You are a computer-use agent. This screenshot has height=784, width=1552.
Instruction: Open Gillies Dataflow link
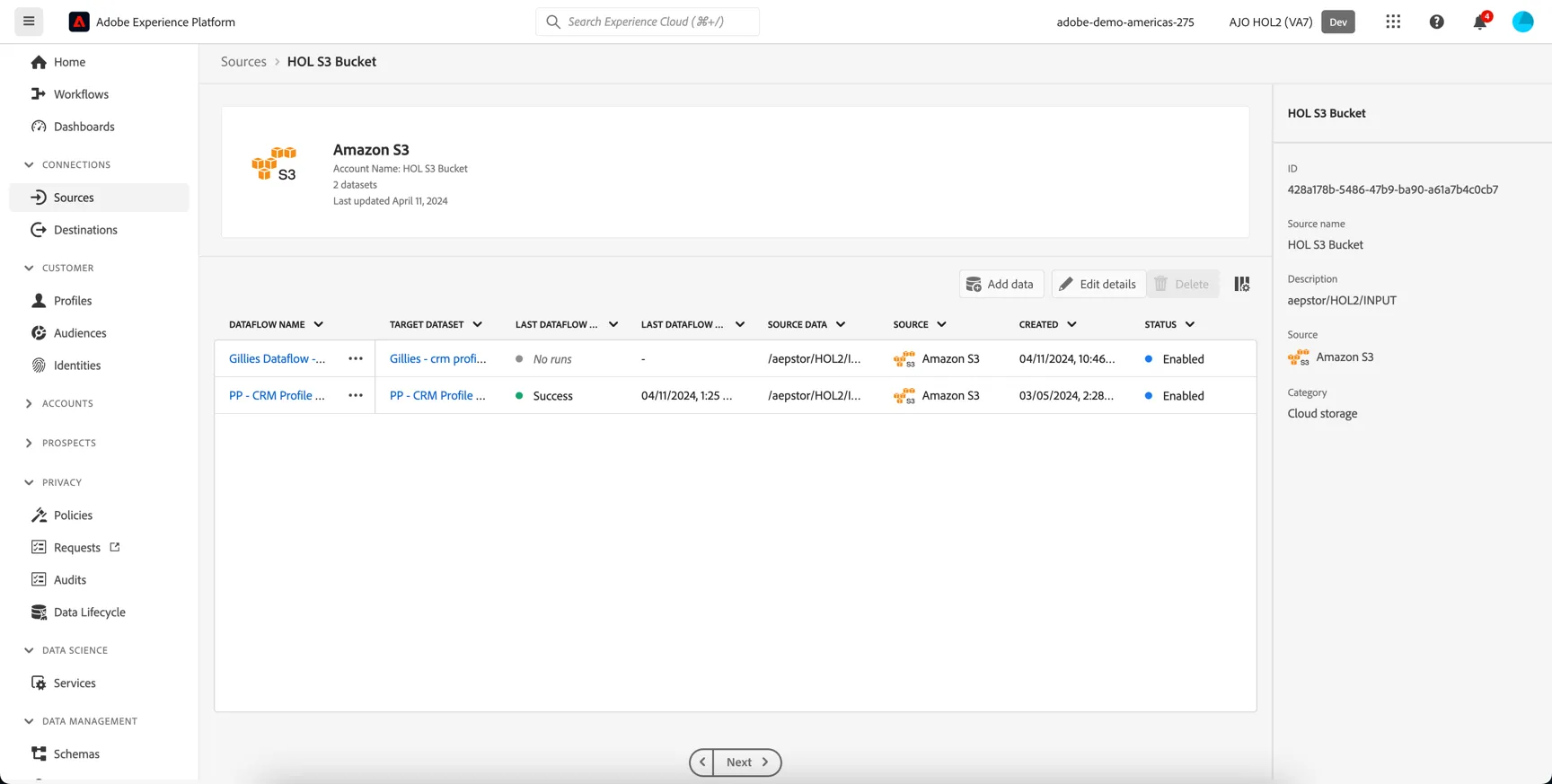[277, 358]
